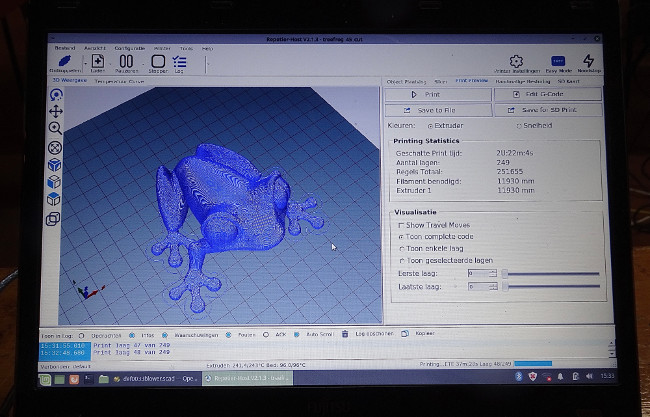Select the rotate view tool
The height and width of the screenshot is (417, 650).
click(55, 94)
